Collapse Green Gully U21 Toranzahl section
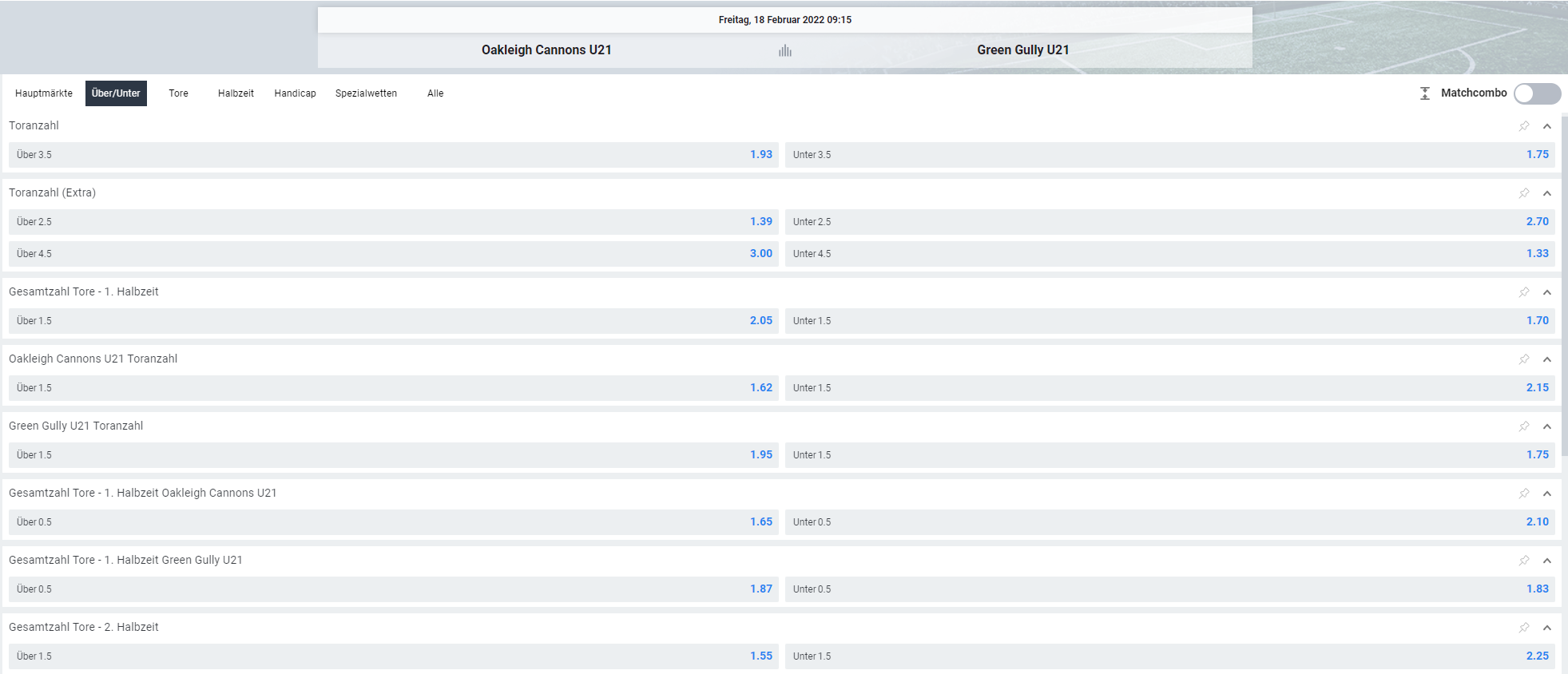The height and width of the screenshot is (674, 1568). (x=1547, y=426)
